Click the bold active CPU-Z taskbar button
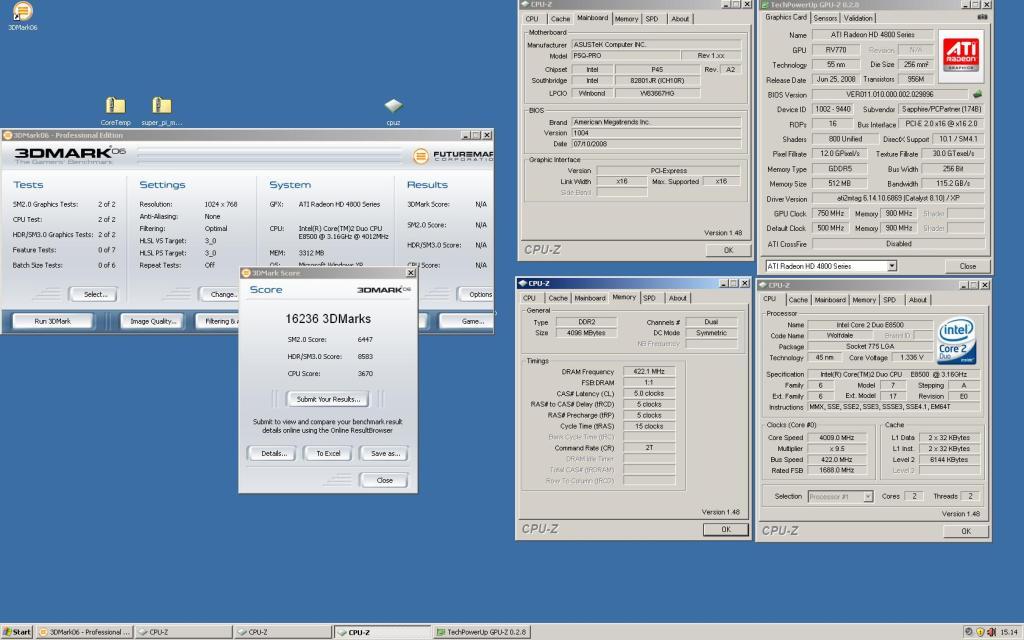The image size is (1024, 640). 382,632
